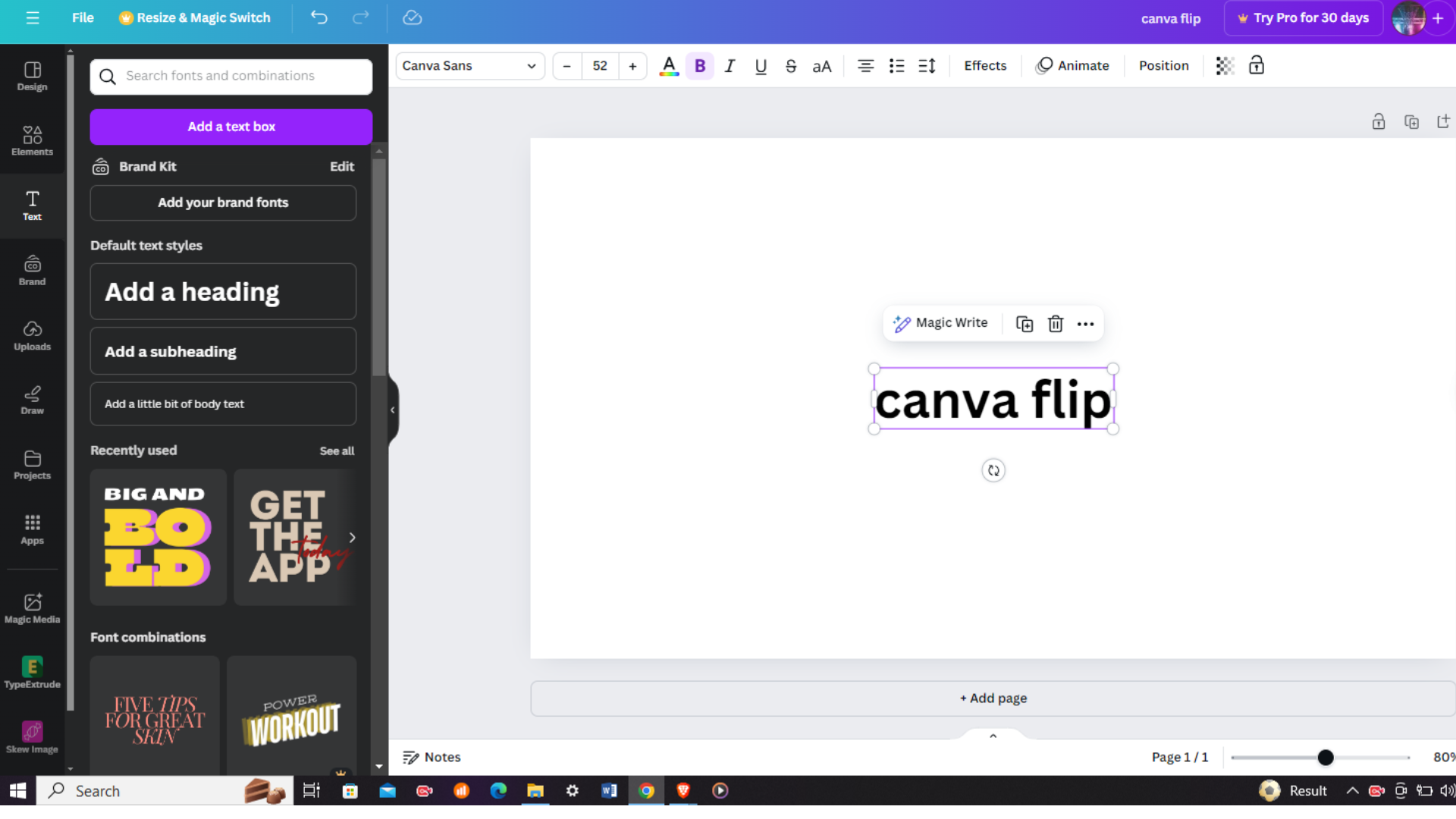Toggle strikethrough formatting
1456x819 pixels.
click(x=791, y=66)
